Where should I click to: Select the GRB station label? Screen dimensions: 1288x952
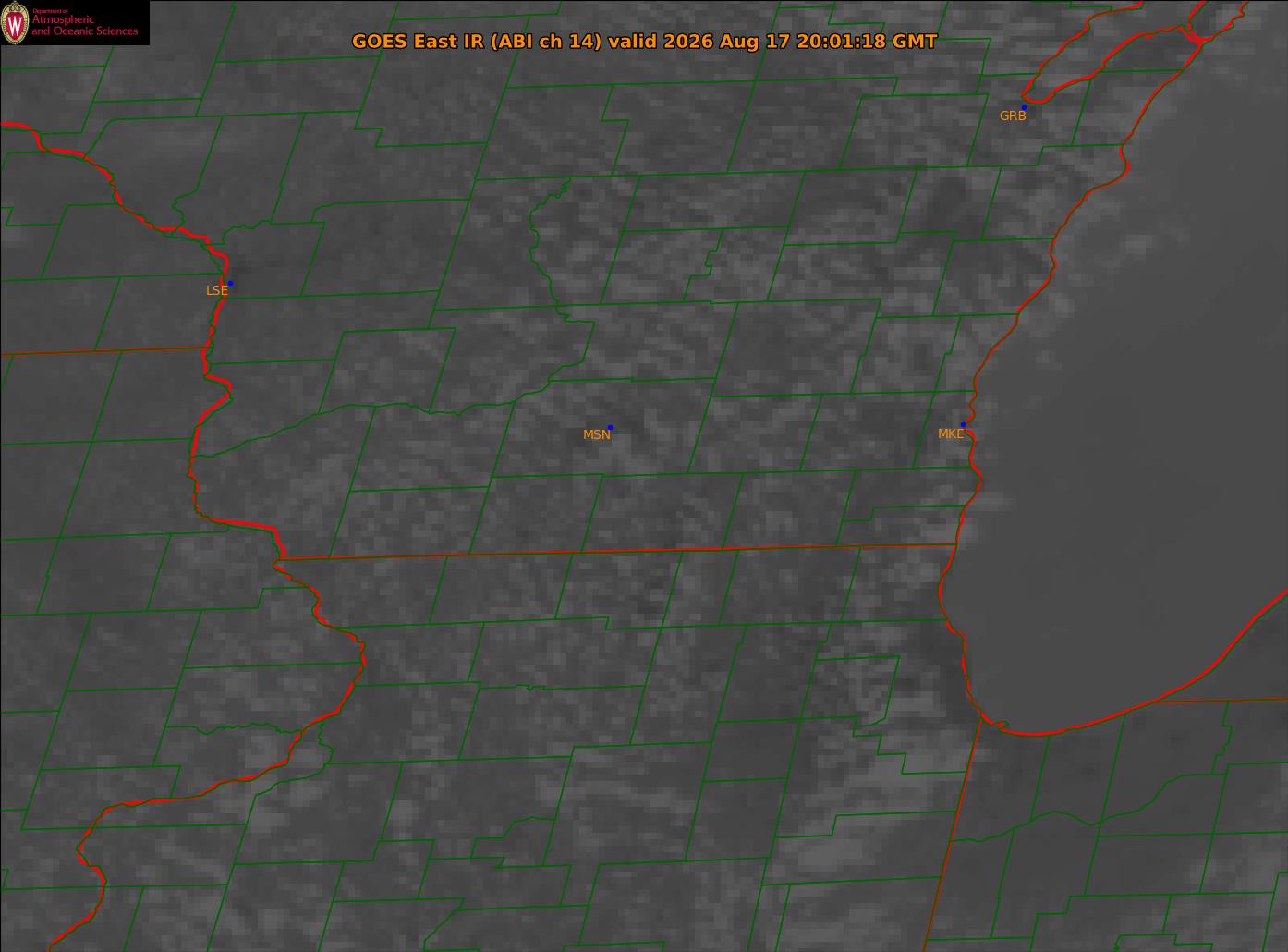1013,116
